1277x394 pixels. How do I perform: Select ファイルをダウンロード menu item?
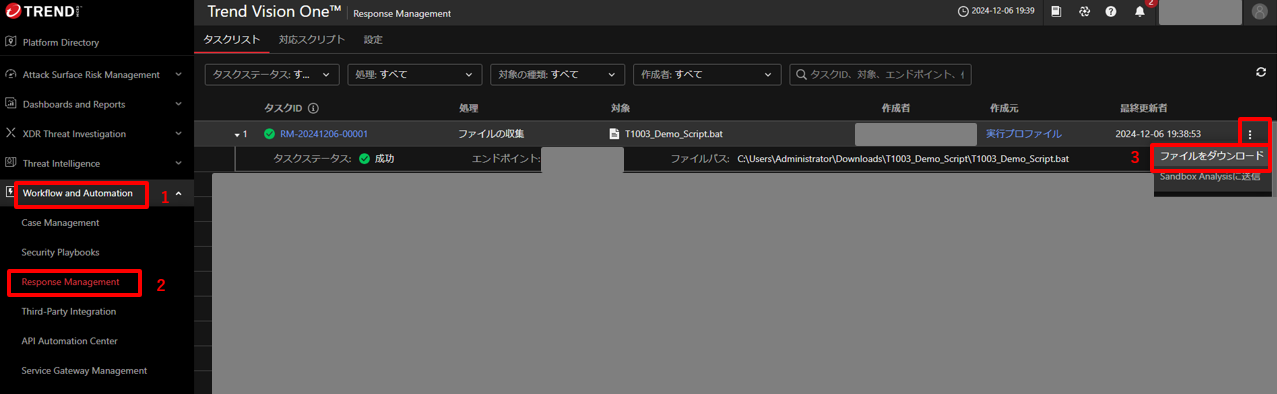click(1212, 157)
